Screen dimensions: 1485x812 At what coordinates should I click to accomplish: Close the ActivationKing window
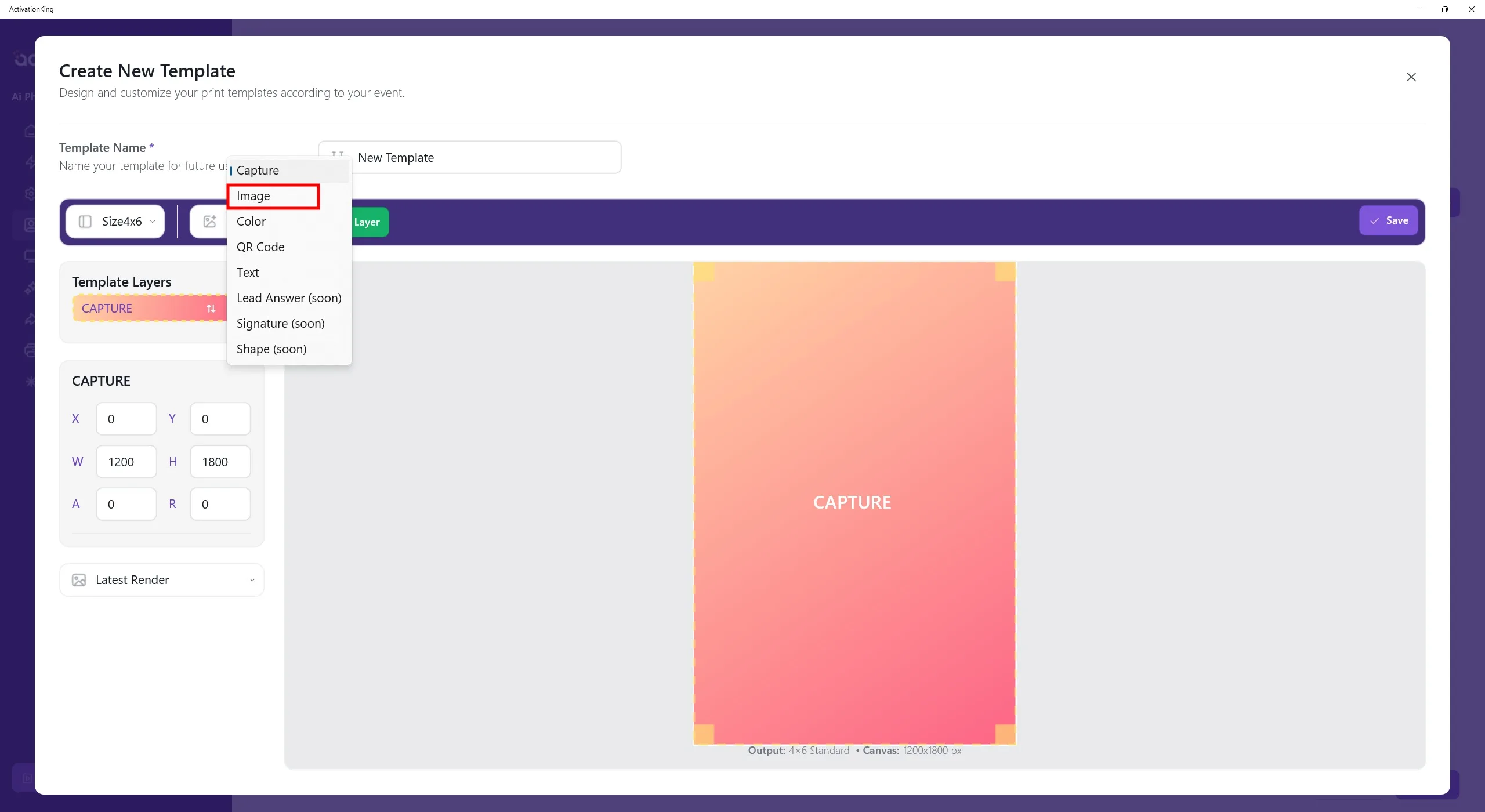(x=1472, y=9)
